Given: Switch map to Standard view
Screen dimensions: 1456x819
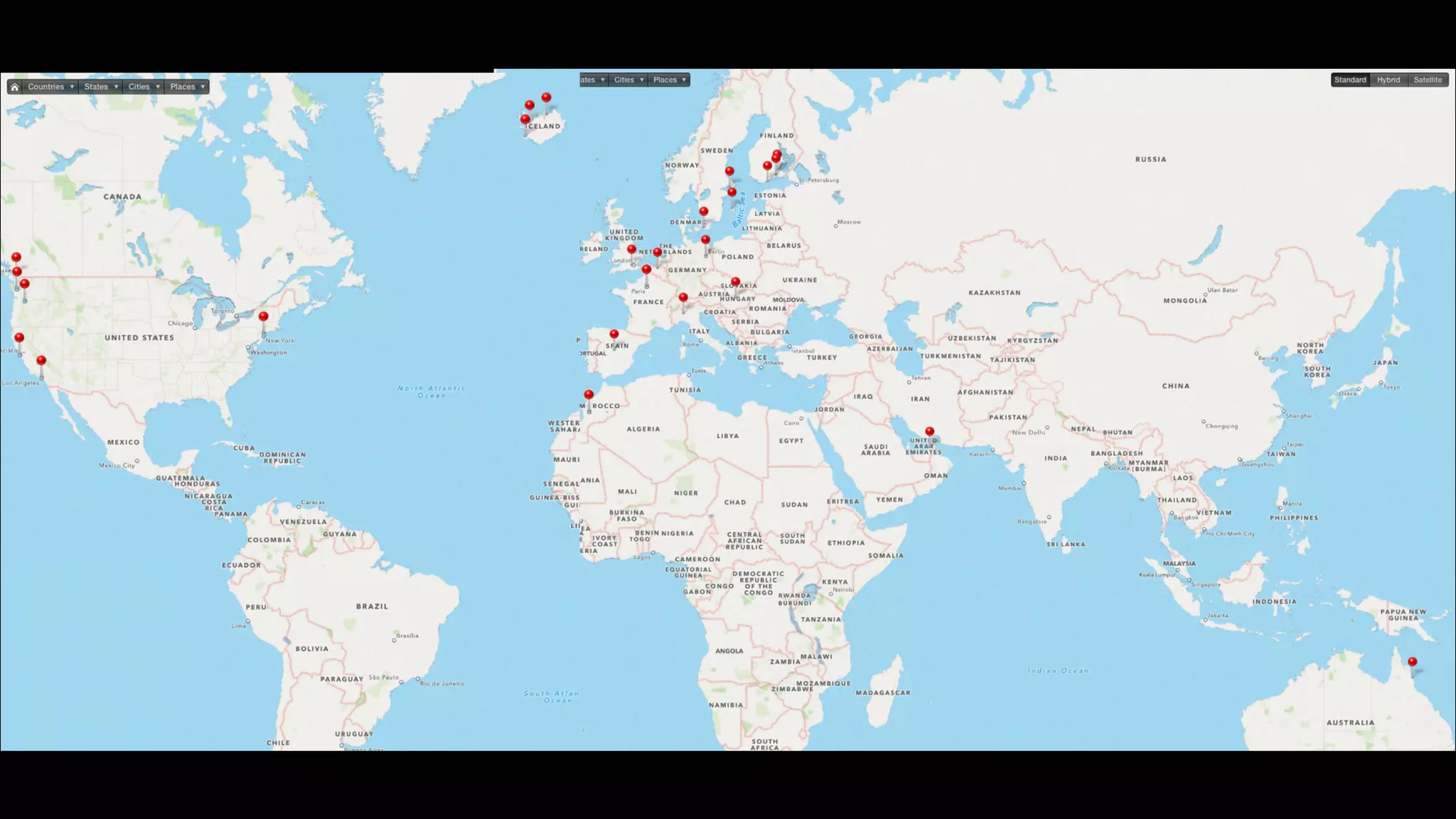Looking at the screenshot, I should coord(1349,80).
